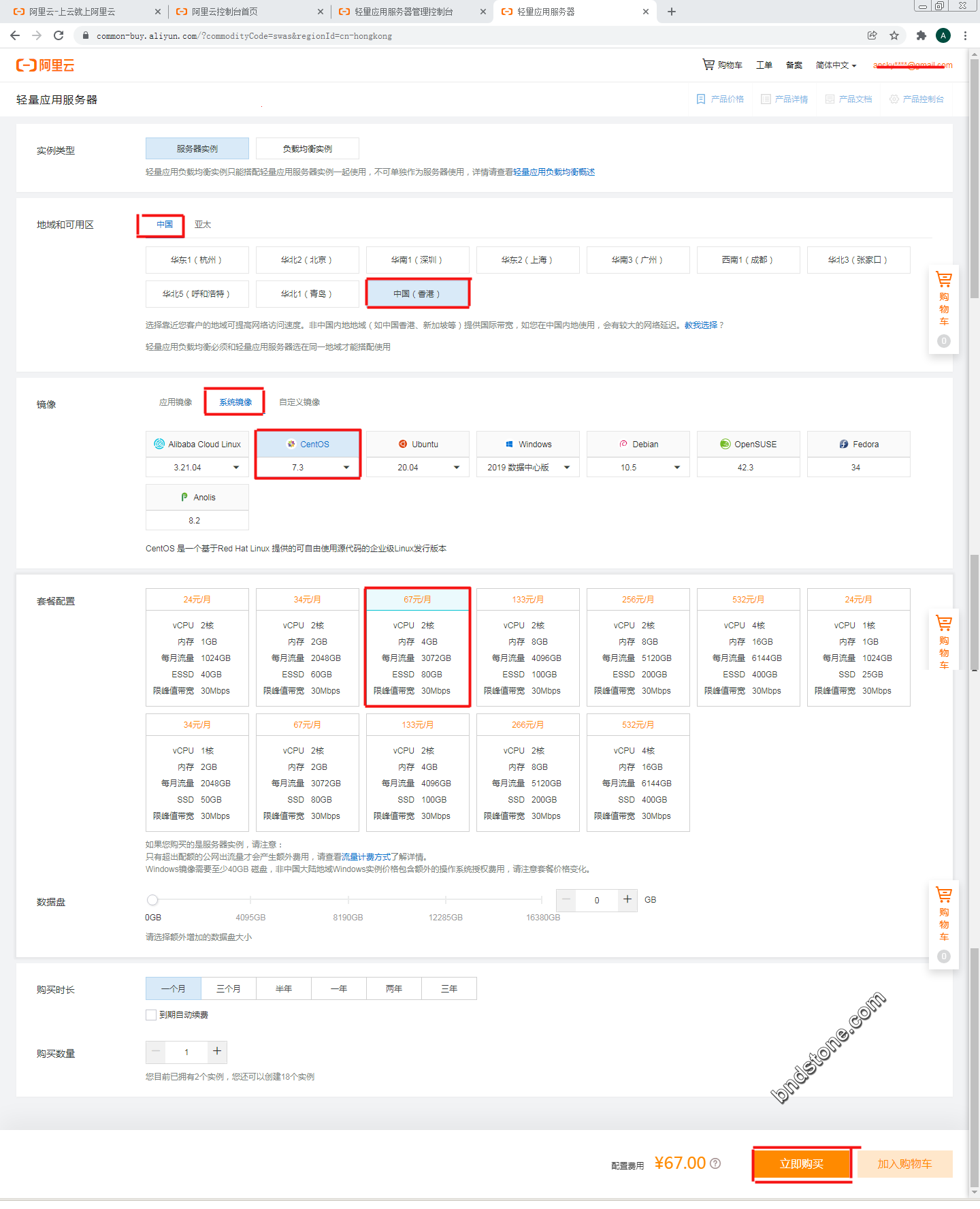Select the 256元/月 plan card
The image size is (980, 1209).
pos(638,647)
